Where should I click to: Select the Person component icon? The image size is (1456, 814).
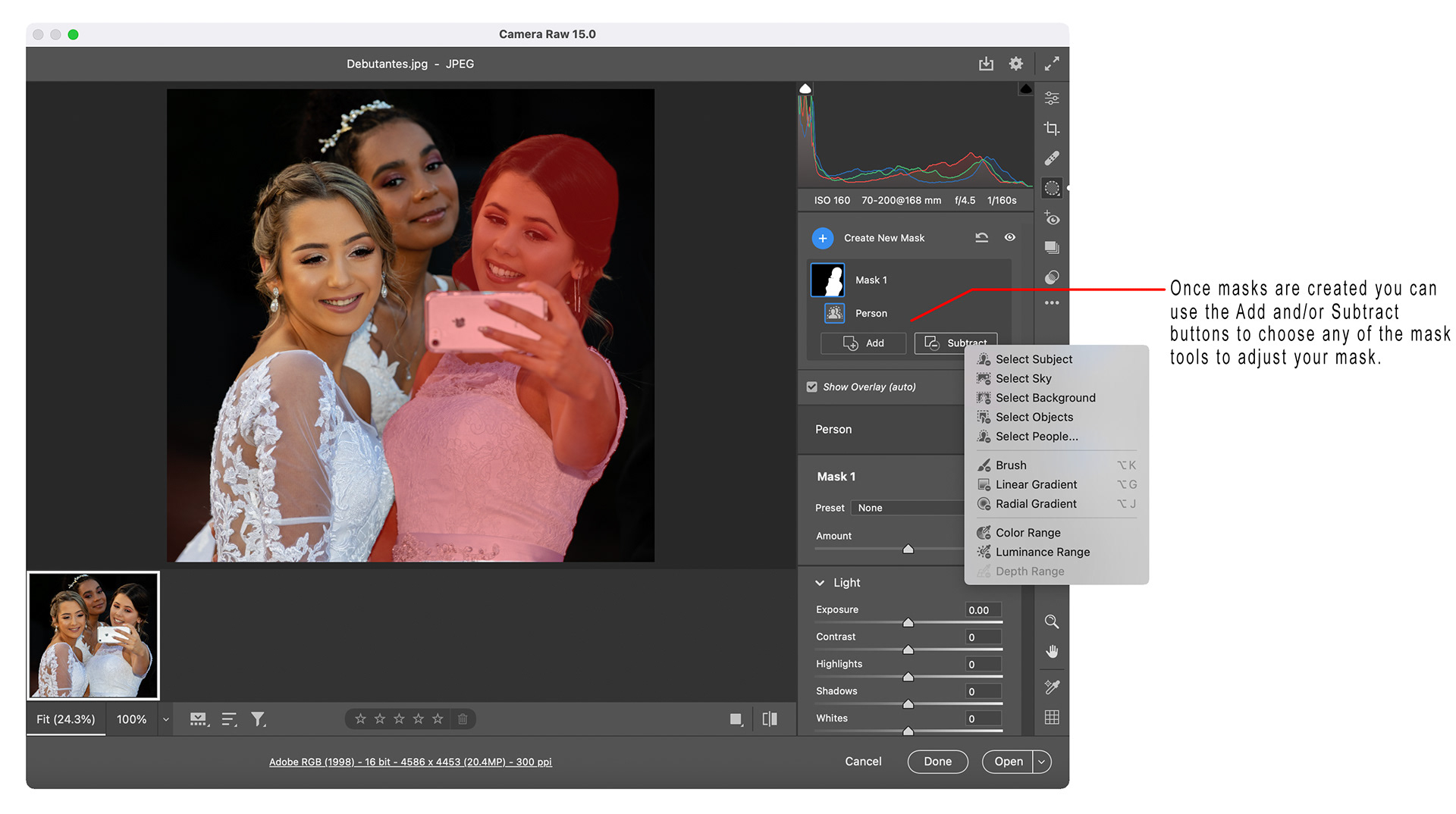834,313
